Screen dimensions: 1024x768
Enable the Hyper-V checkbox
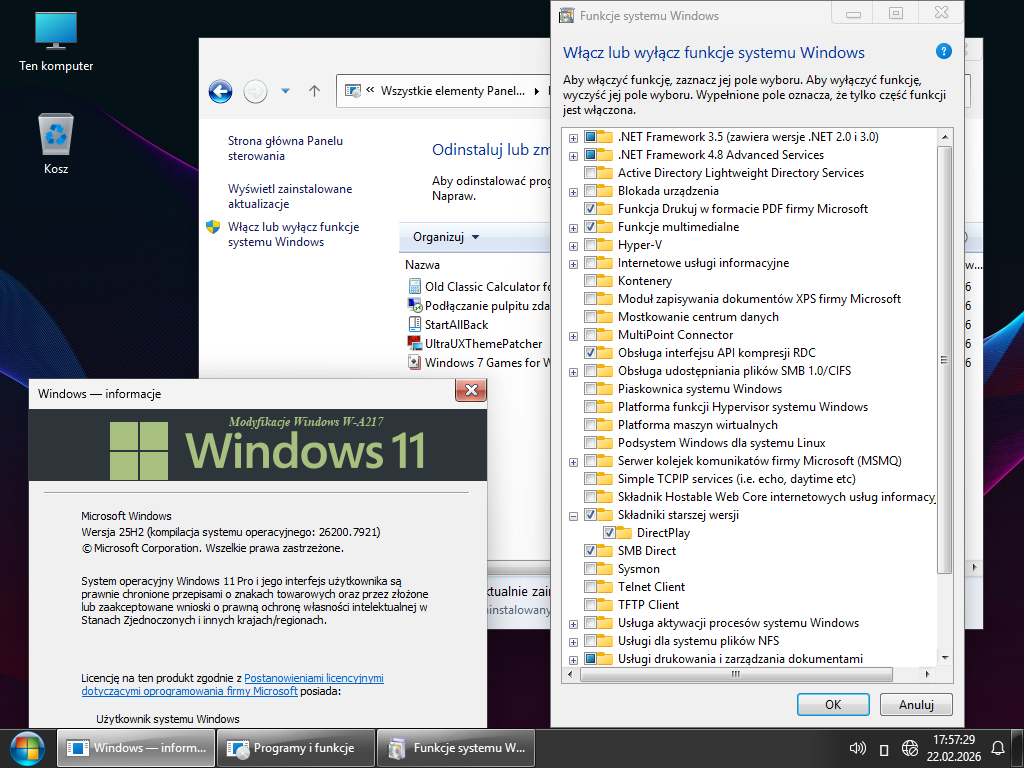click(x=591, y=245)
